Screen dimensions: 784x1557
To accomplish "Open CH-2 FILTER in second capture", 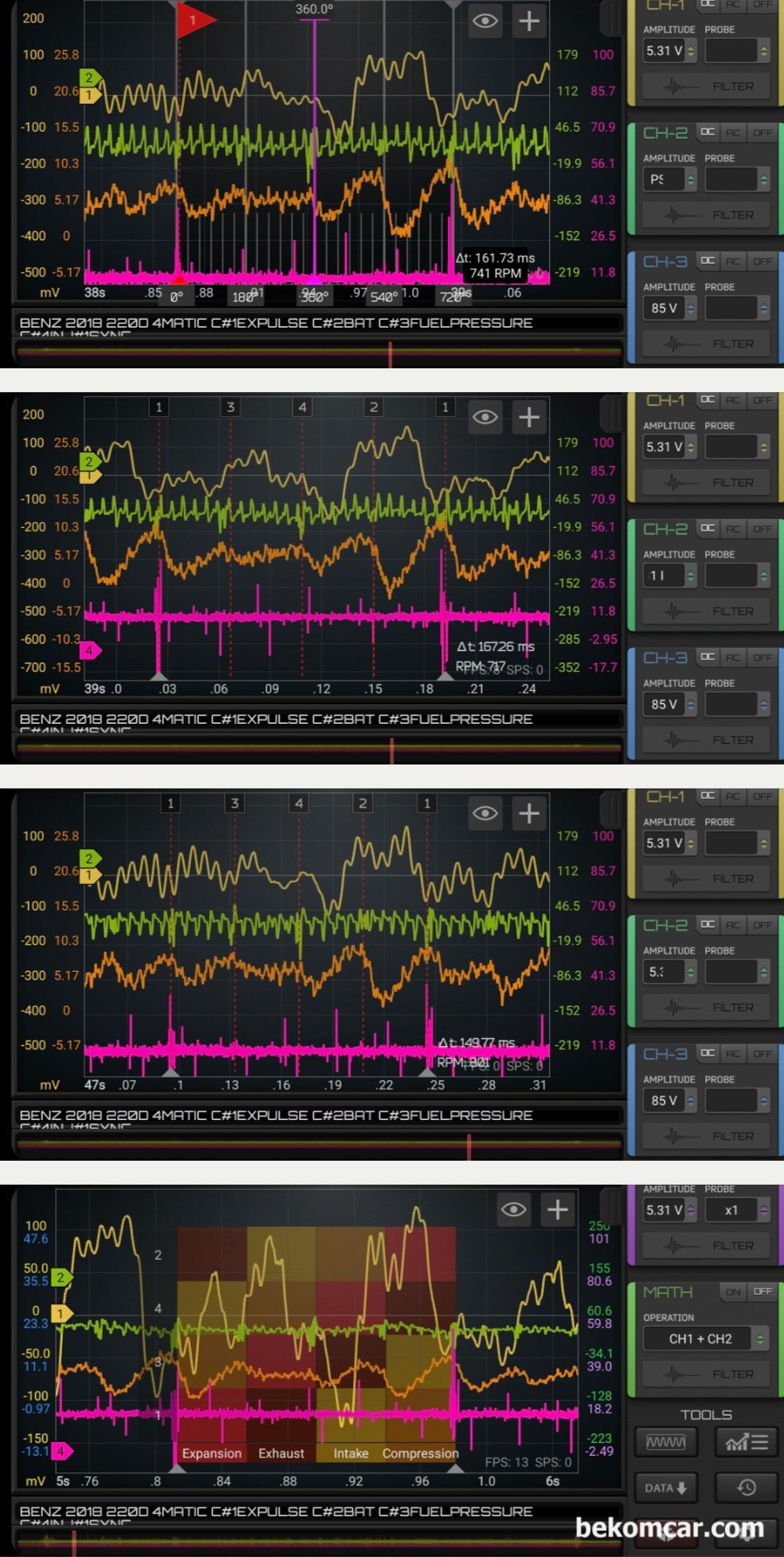I will pyautogui.click(x=707, y=611).
